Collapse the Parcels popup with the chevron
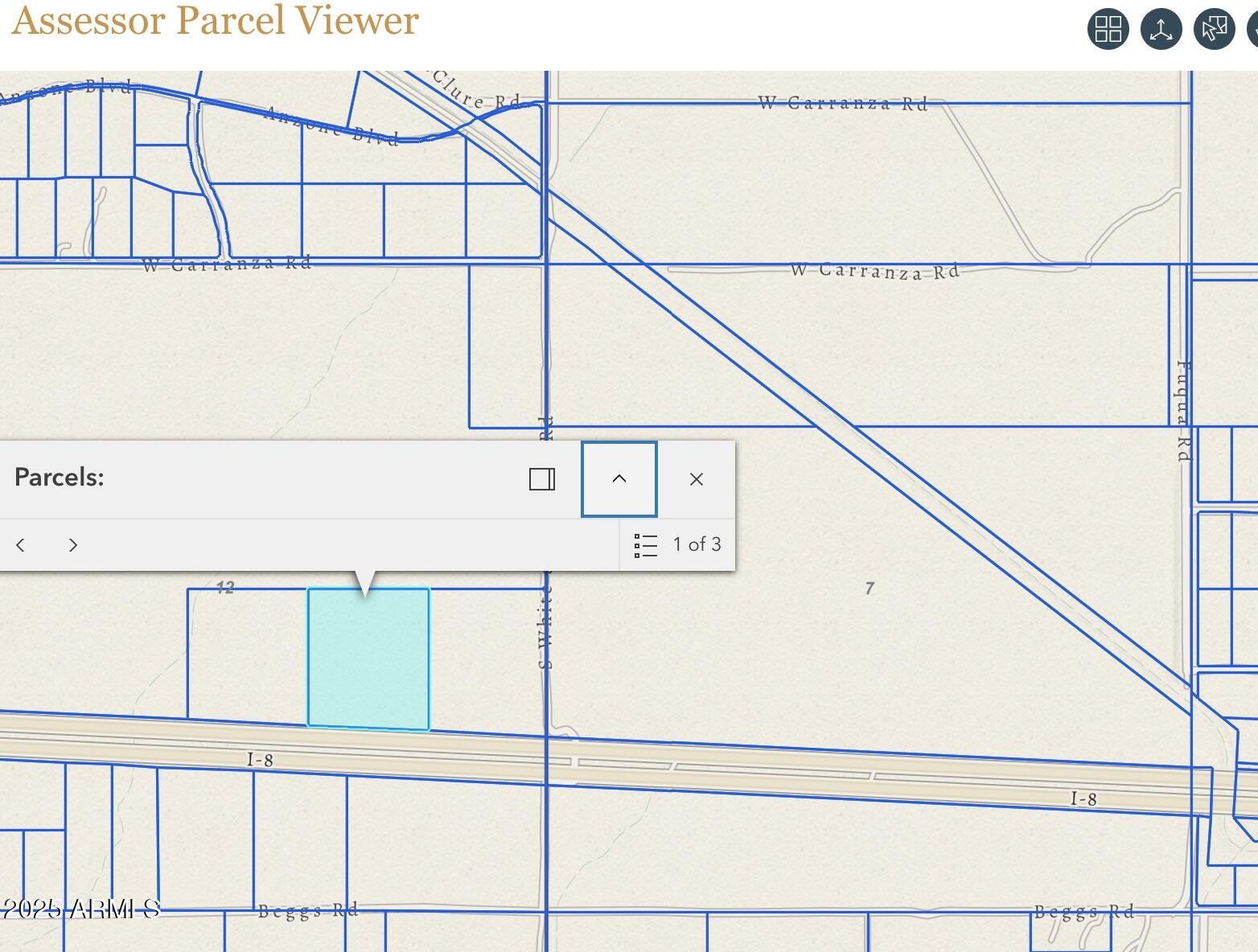The image size is (1258, 952). click(x=618, y=478)
